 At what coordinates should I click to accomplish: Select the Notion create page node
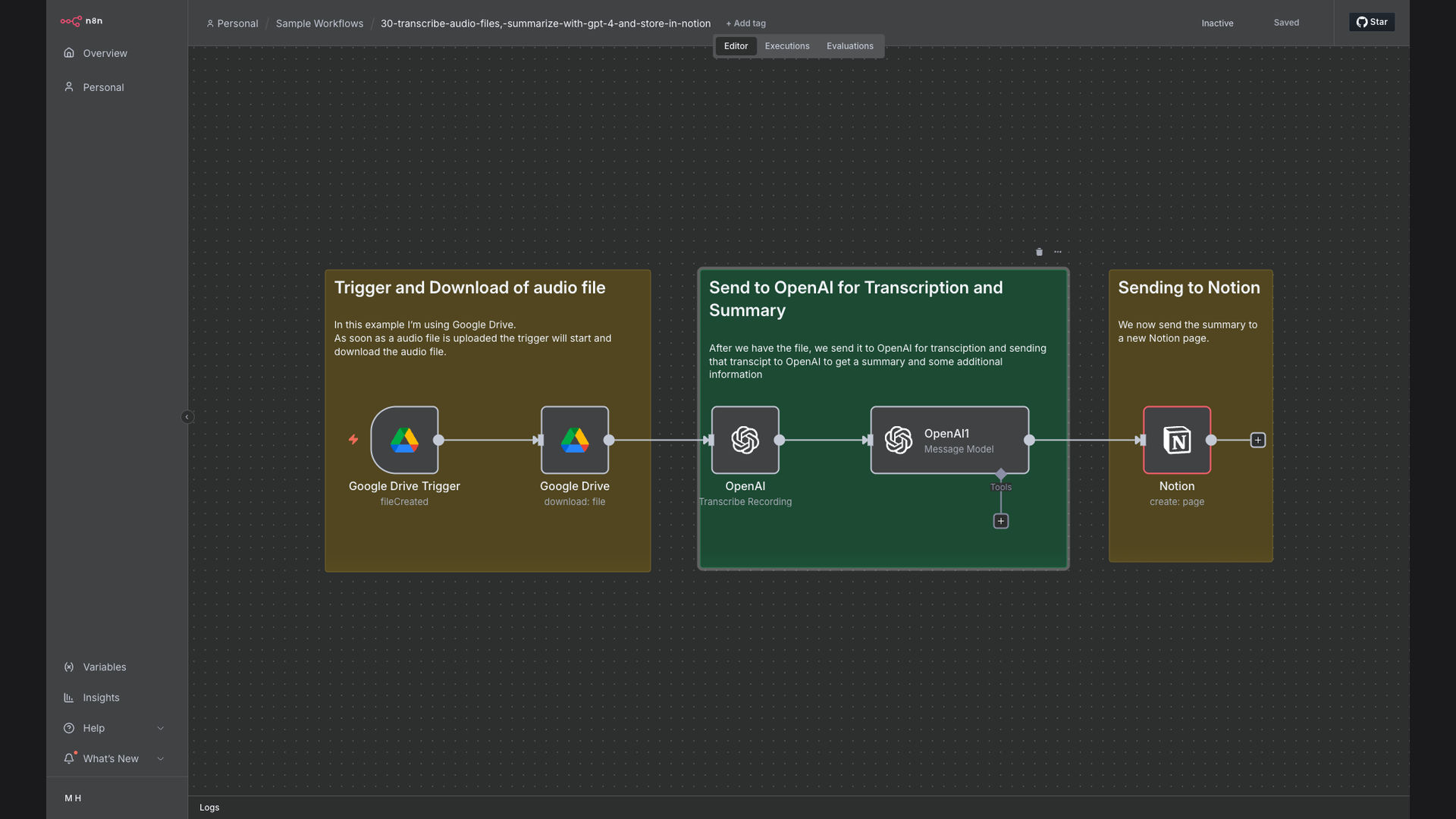tap(1177, 440)
